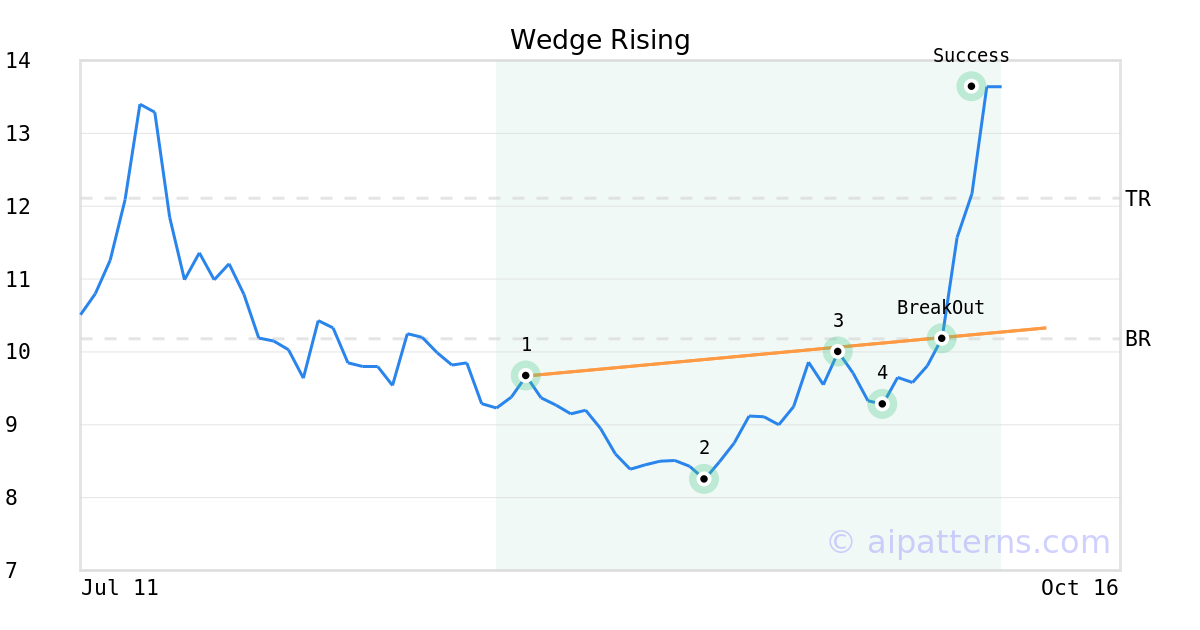The width and height of the screenshot is (1200, 630).
Task: Select the point 4 marker circle
Action: (x=881, y=404)
